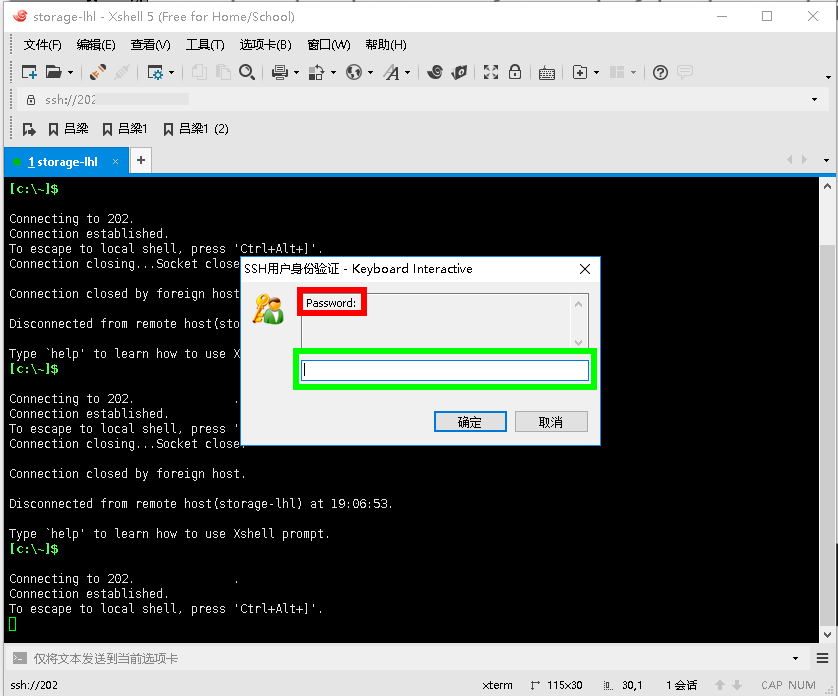Click the Paste icon in toolbar
Viewport: 838px width, 696px height.
pos(223,72)
